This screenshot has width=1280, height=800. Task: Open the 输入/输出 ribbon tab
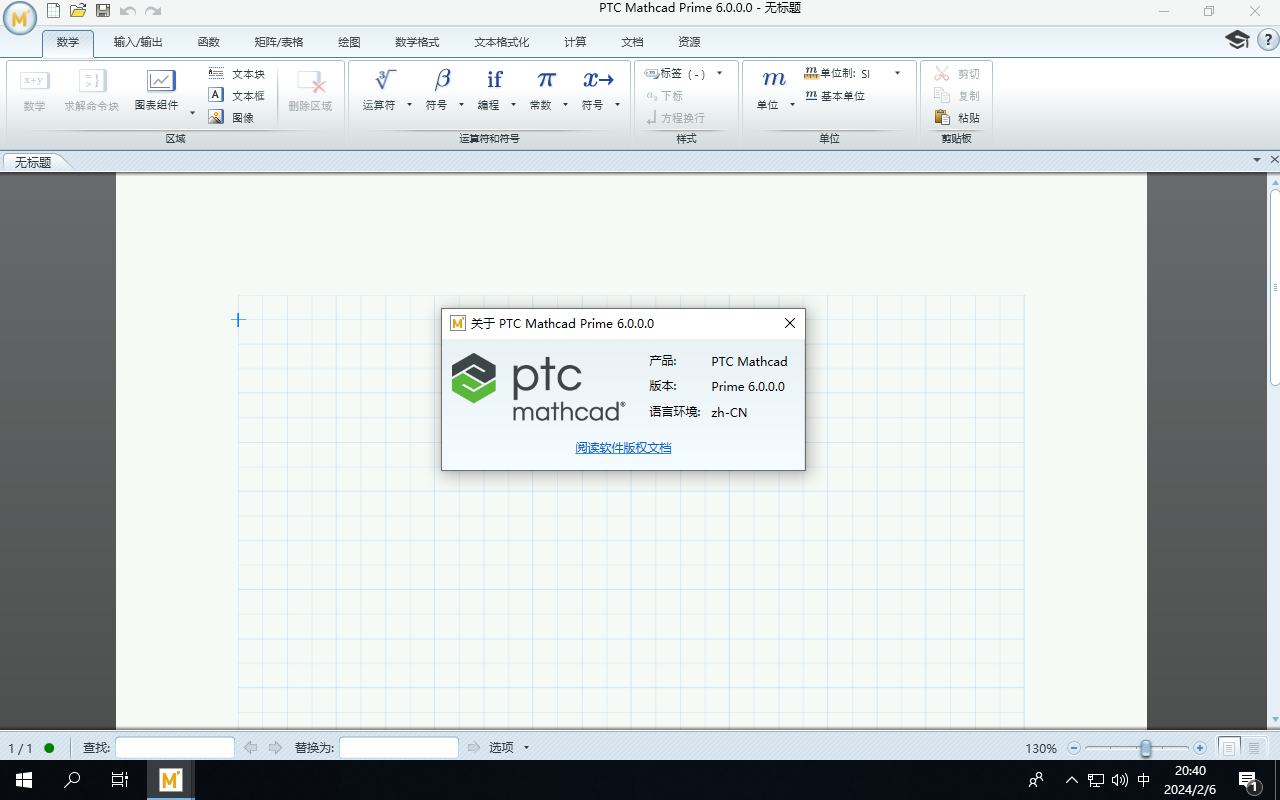click(137, 42)
